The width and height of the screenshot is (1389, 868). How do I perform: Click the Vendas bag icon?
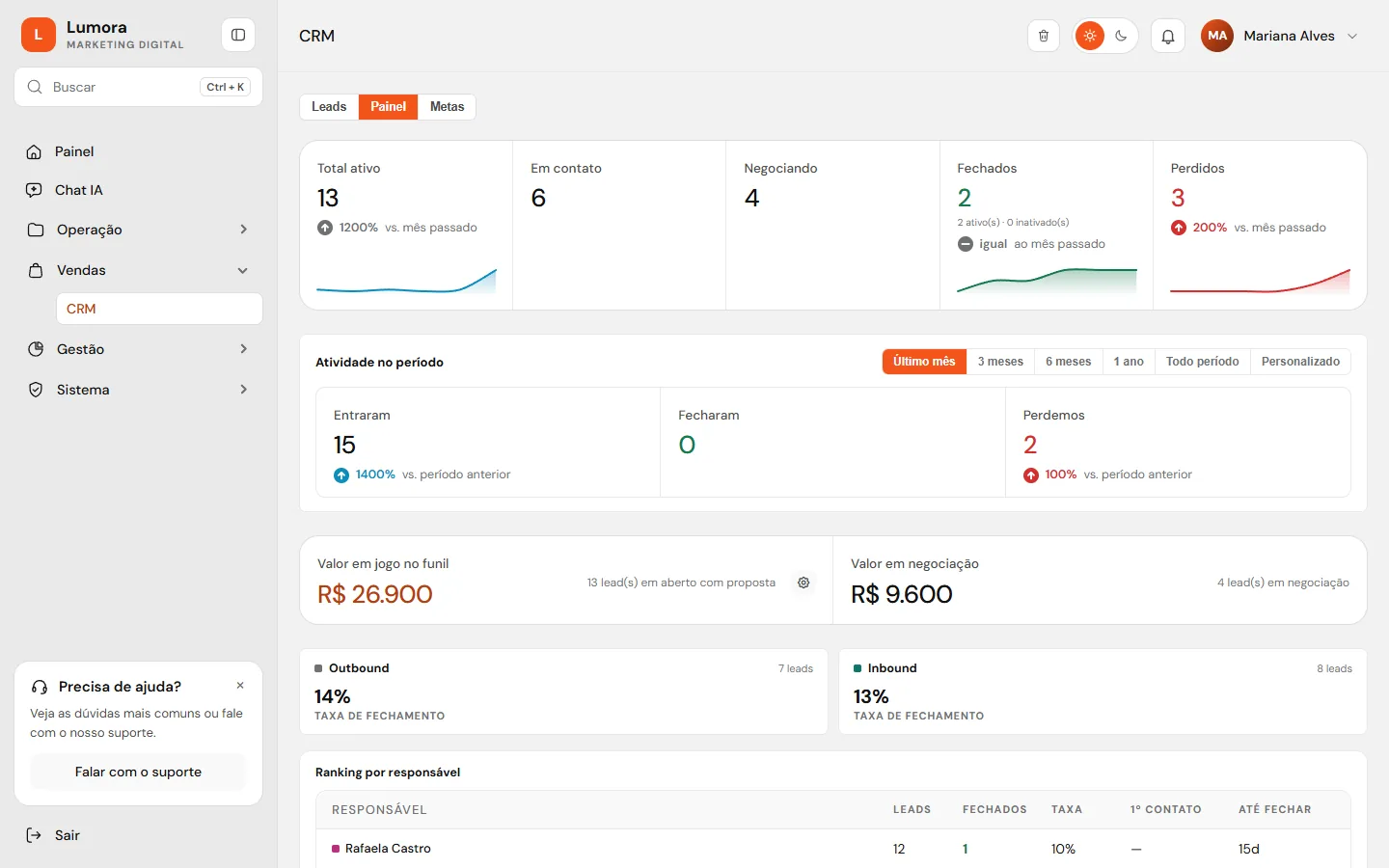click(36, 270)
